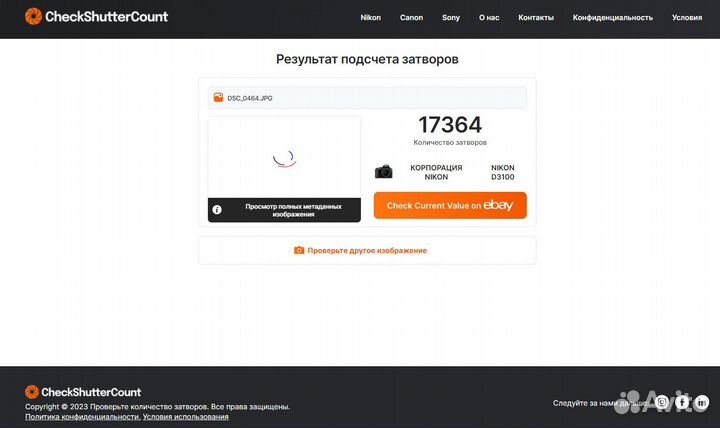Click 'Проверьте другое изображение' link
Screen dimensions: 720x428
(367, 250)
